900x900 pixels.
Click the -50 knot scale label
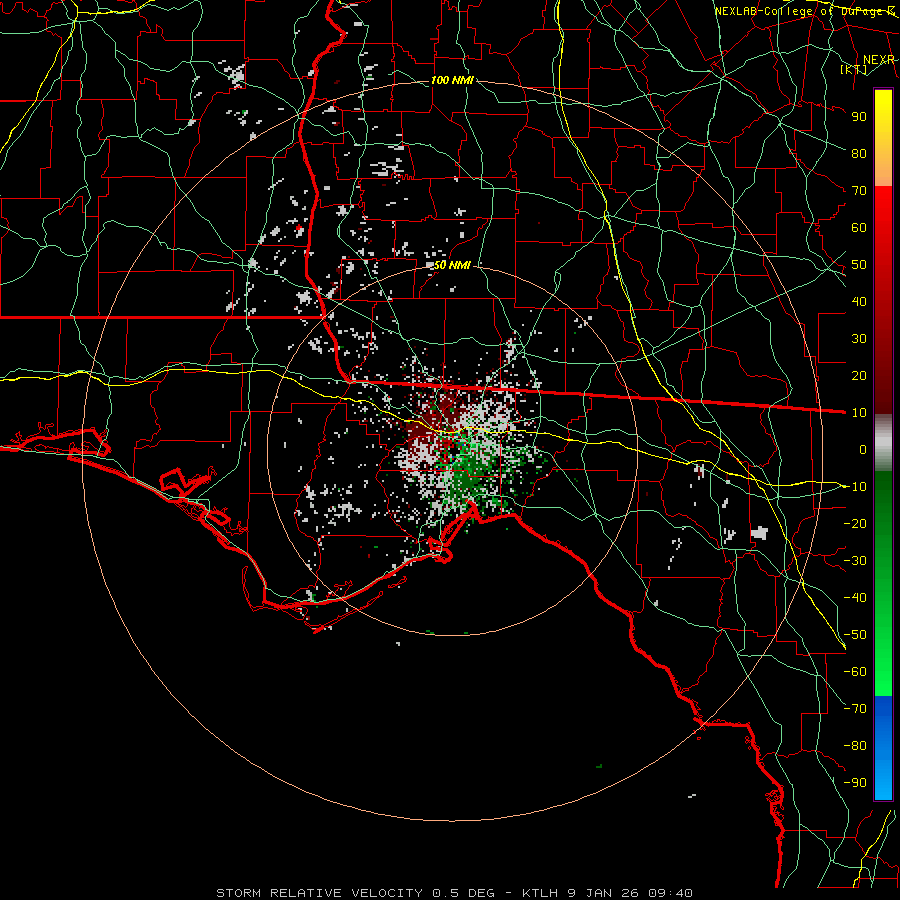click(855, 635)
